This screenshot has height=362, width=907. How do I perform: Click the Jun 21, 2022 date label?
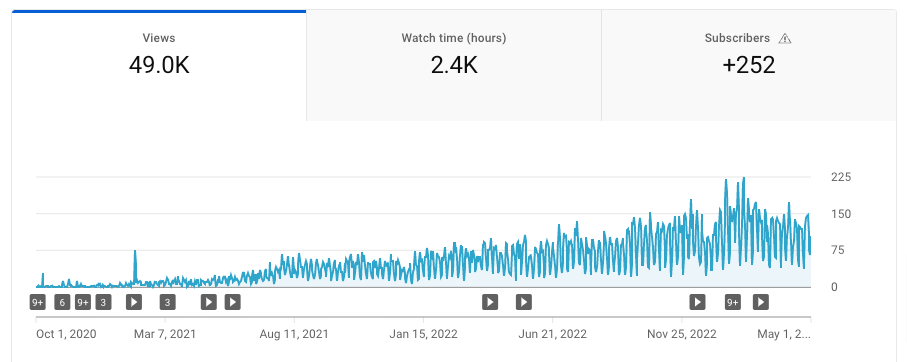click(552, 334)
